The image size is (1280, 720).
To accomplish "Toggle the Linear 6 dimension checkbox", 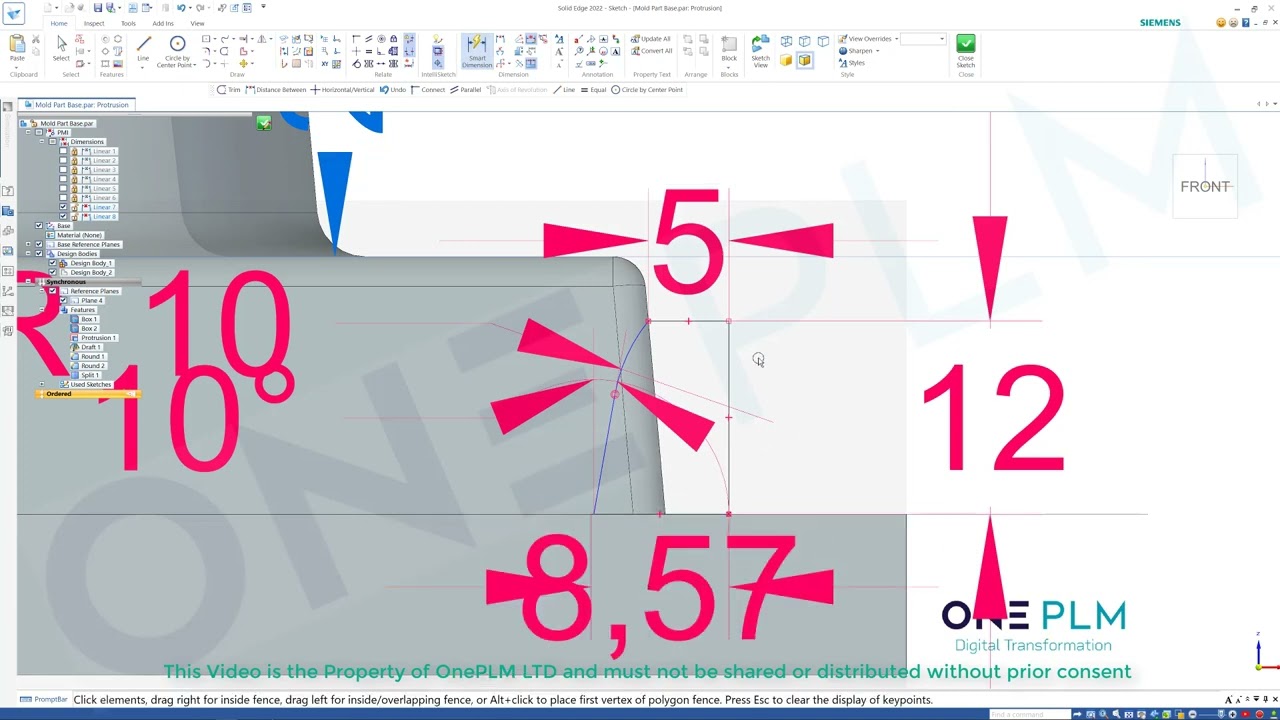I will click(63, 198).
